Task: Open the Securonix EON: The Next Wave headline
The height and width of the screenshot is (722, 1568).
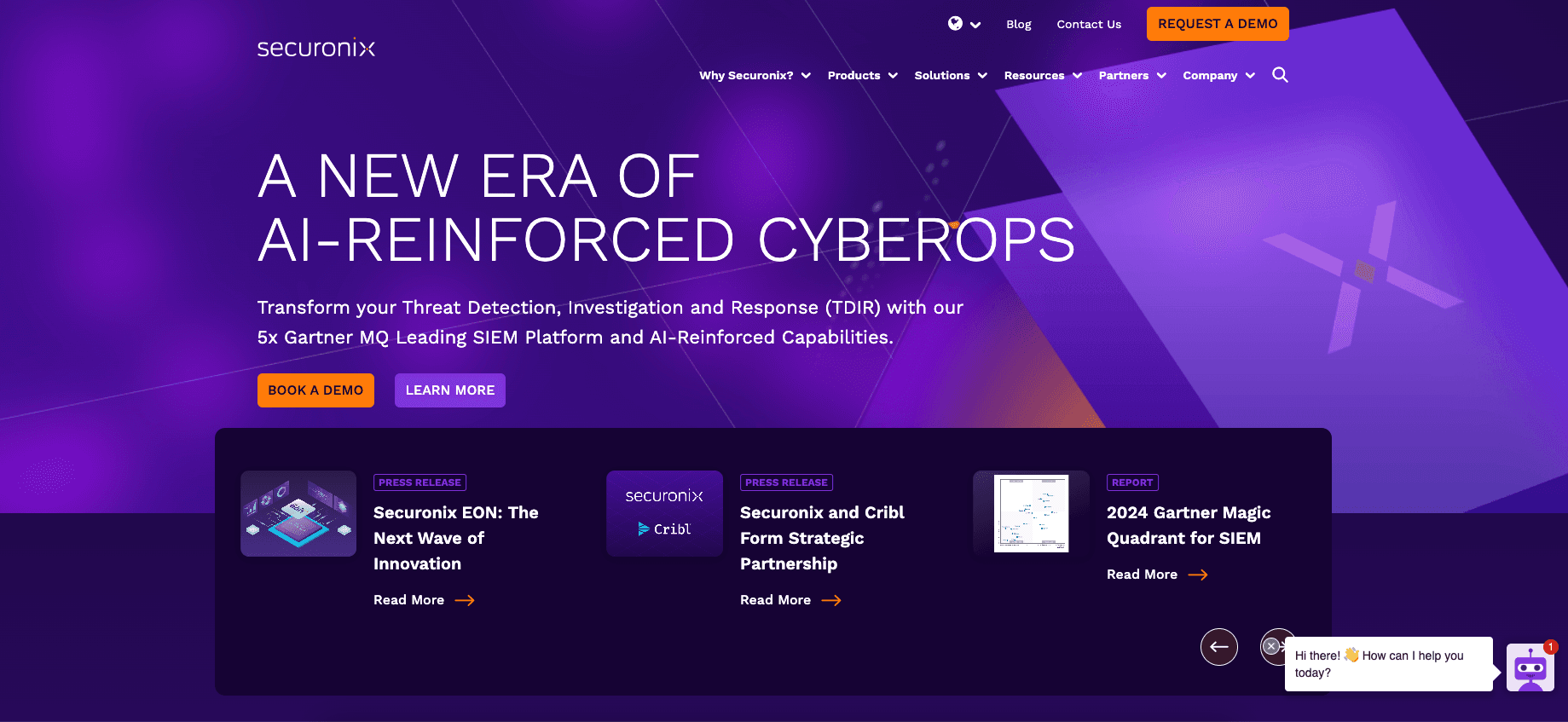Action: (456, 538)
